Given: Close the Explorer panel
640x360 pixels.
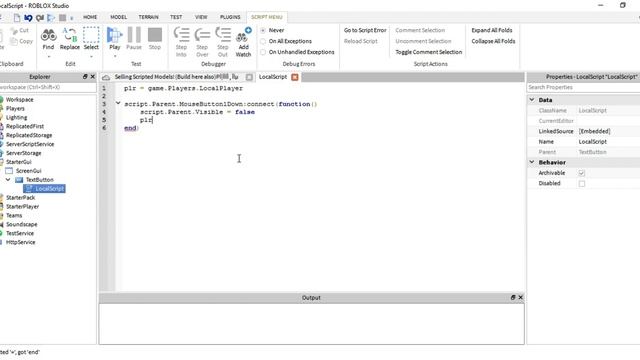Looking at the screenshot, I should coord(93,77).
